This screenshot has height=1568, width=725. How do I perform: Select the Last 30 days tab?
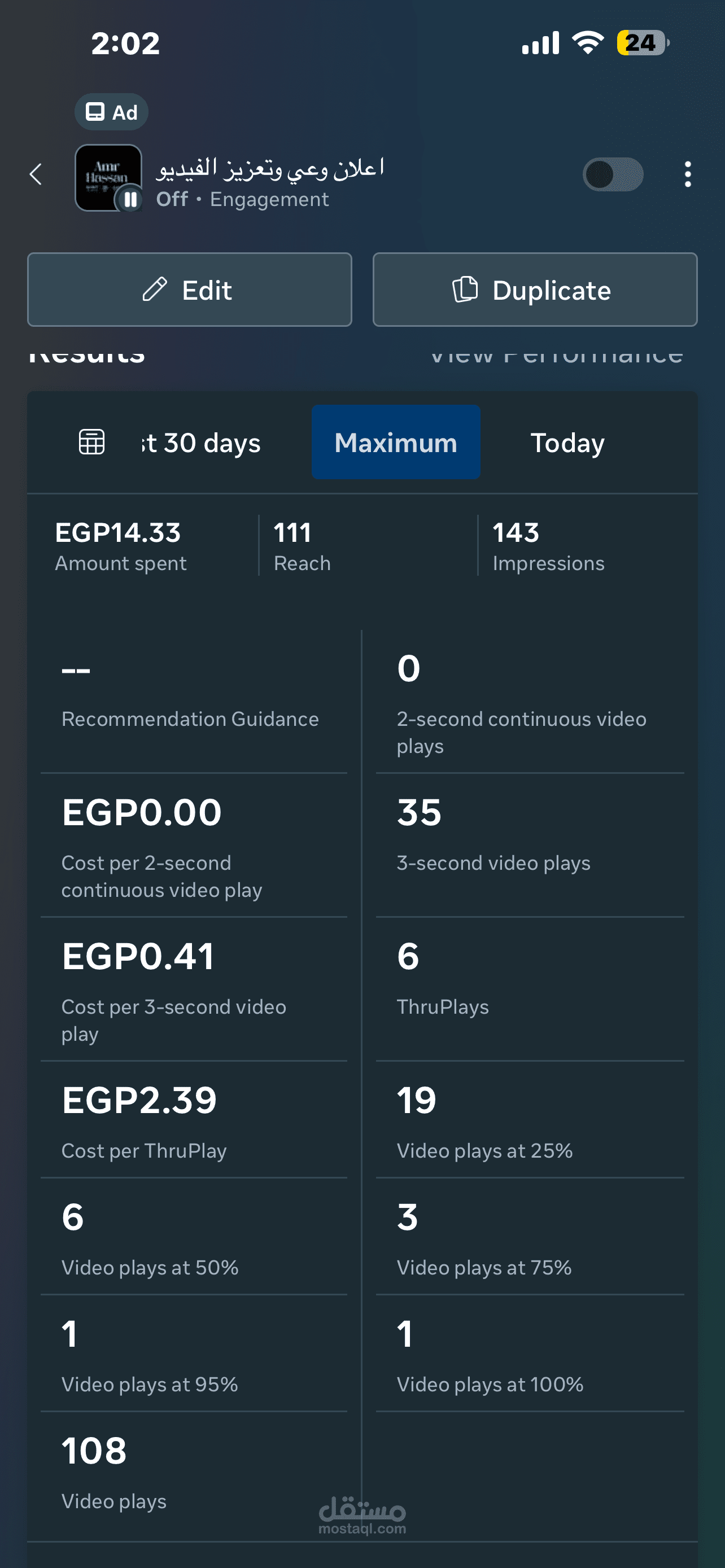coord(202,443)
